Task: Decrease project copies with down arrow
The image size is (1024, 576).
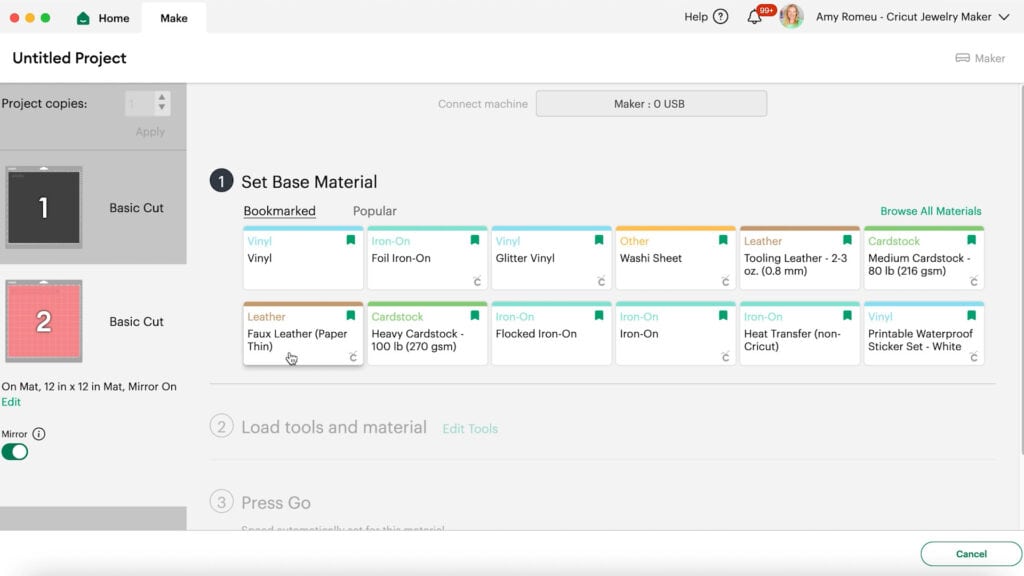Action: pos(162,108)
